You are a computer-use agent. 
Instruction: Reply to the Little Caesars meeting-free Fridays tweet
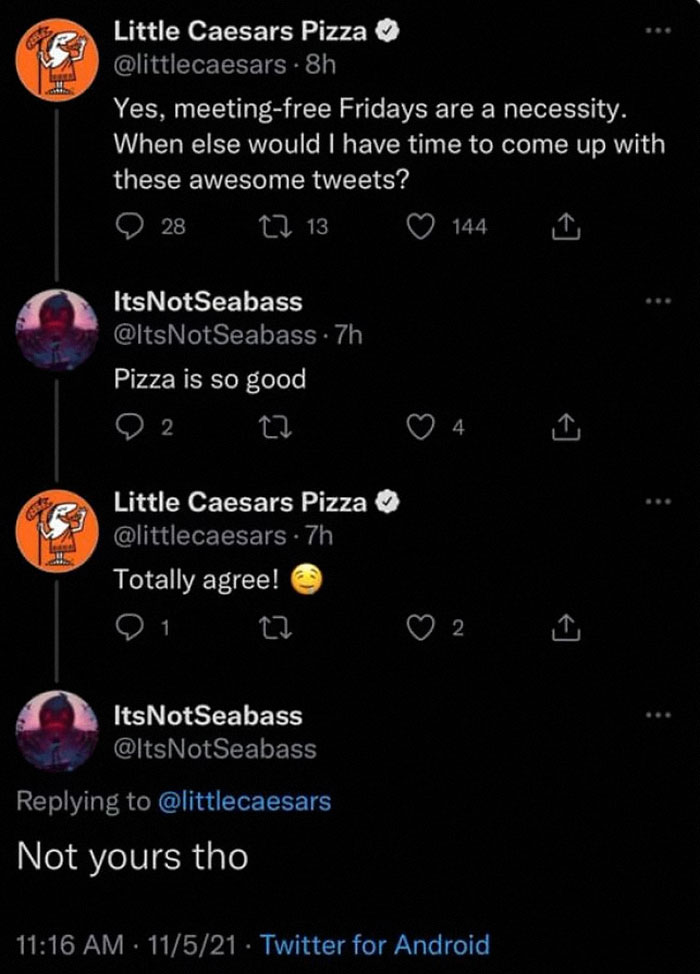pos(131,226)
